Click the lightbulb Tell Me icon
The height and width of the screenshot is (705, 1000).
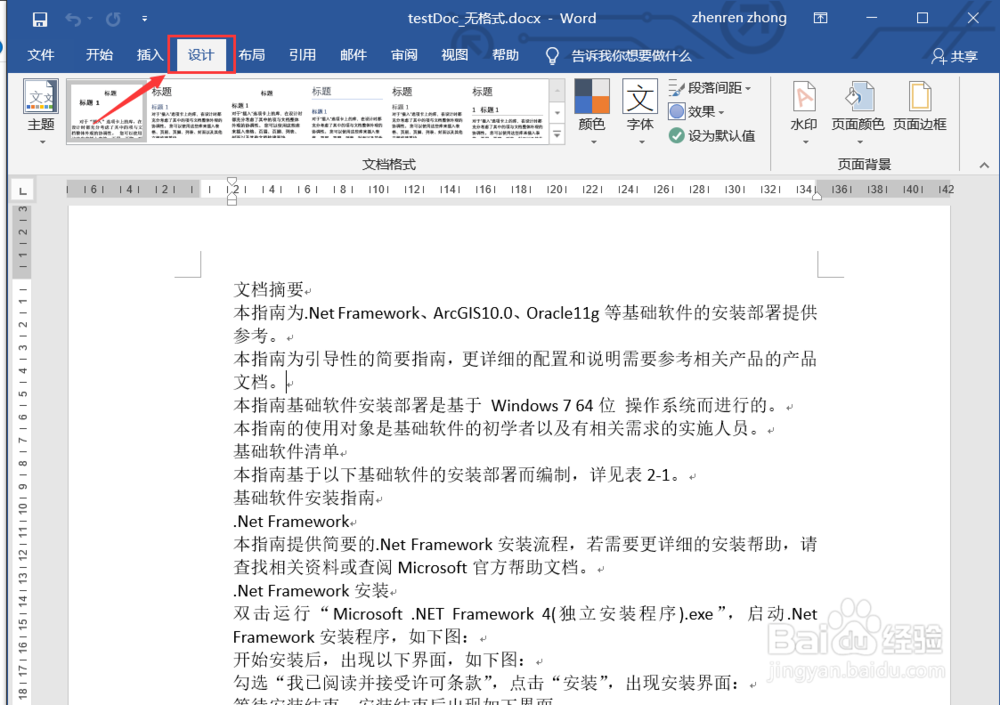[x=552, y=56]
